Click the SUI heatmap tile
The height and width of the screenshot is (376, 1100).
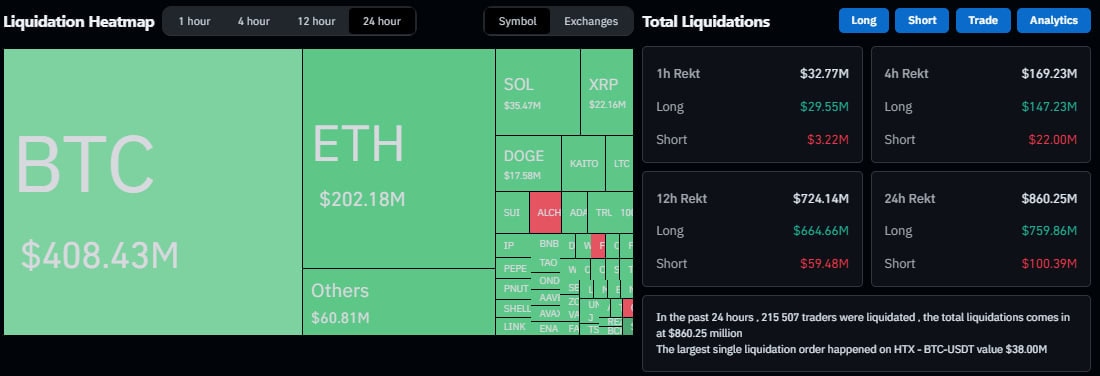coord(512,212)
